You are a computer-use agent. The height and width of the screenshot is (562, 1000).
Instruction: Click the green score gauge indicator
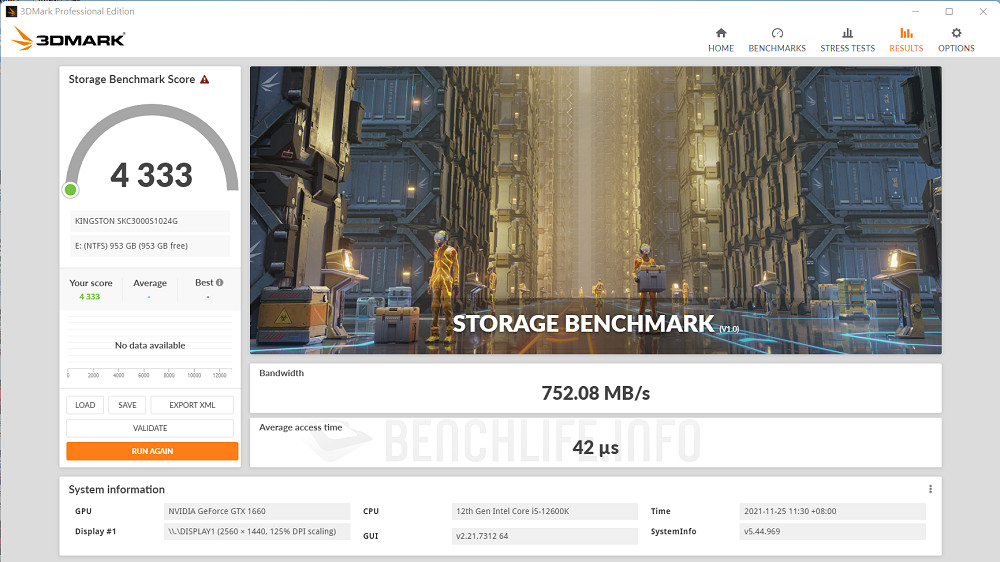tap(71, 189)
